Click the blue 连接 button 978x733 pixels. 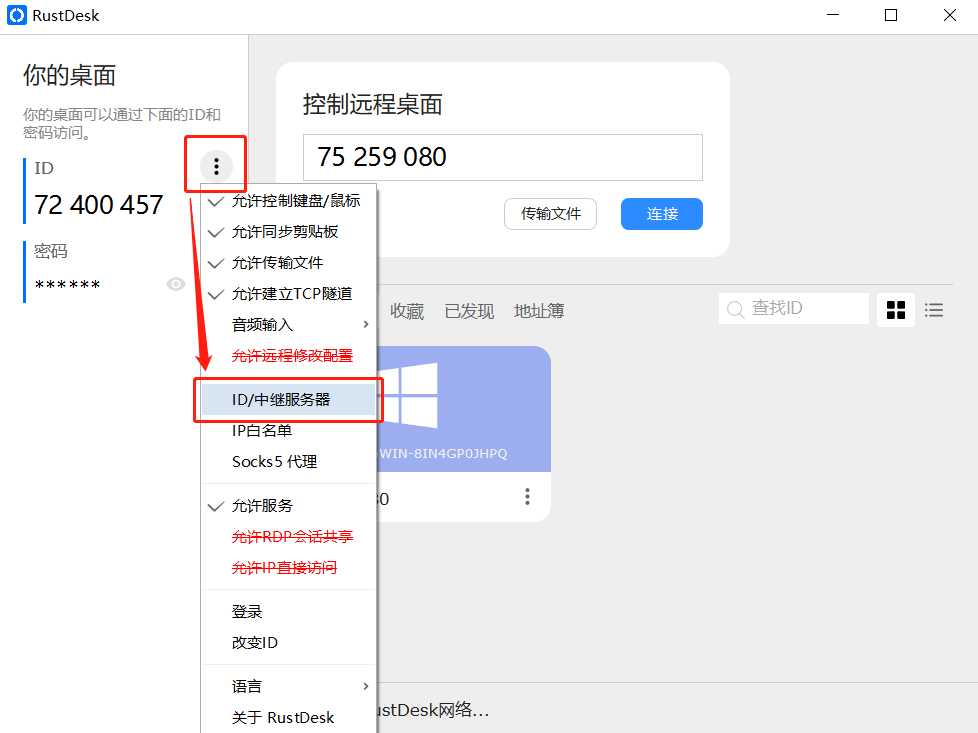pos(662,214)
